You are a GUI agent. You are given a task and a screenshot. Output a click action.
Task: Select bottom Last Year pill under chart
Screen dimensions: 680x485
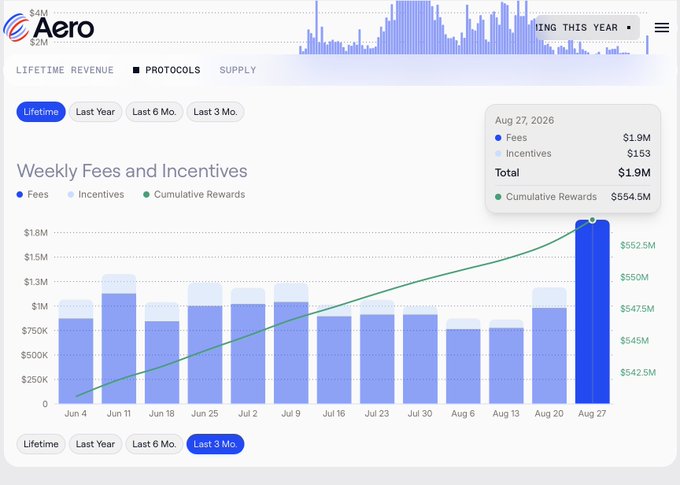95,444
